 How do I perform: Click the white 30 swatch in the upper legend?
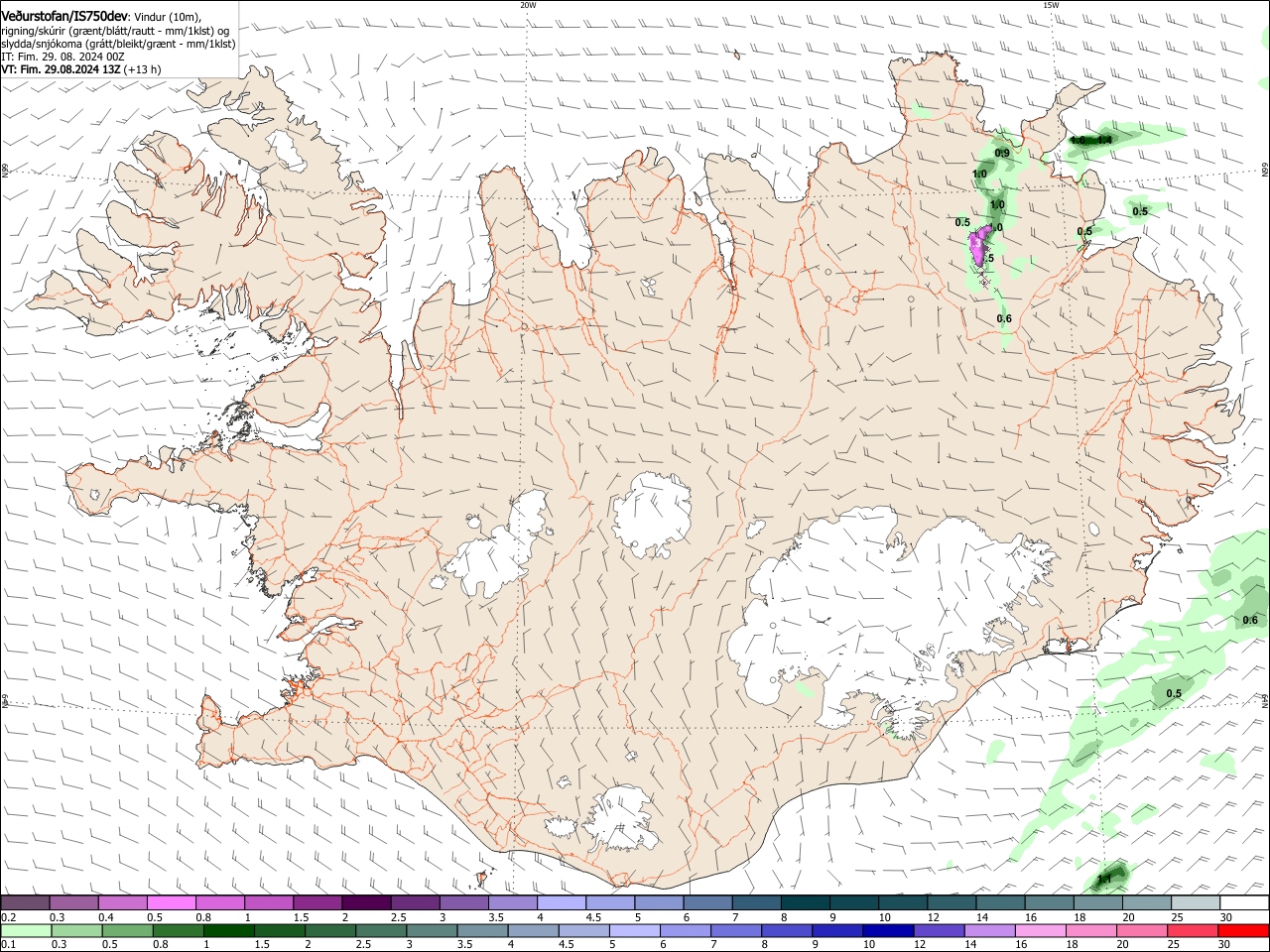[x=1243, y=902]
